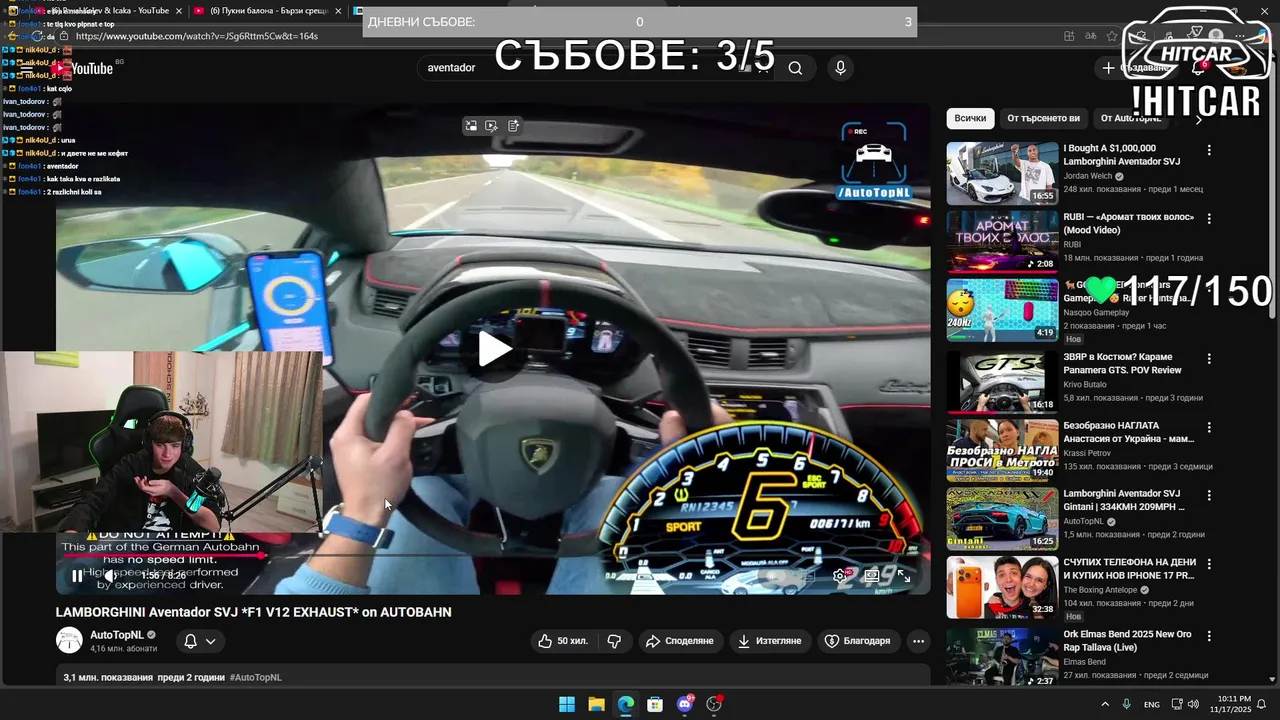Image resolution: width=1280 pixels, height=720 pixels.
Task: Click the Microsoft Edge taskbar icon
Action: [x=626, y=704]
